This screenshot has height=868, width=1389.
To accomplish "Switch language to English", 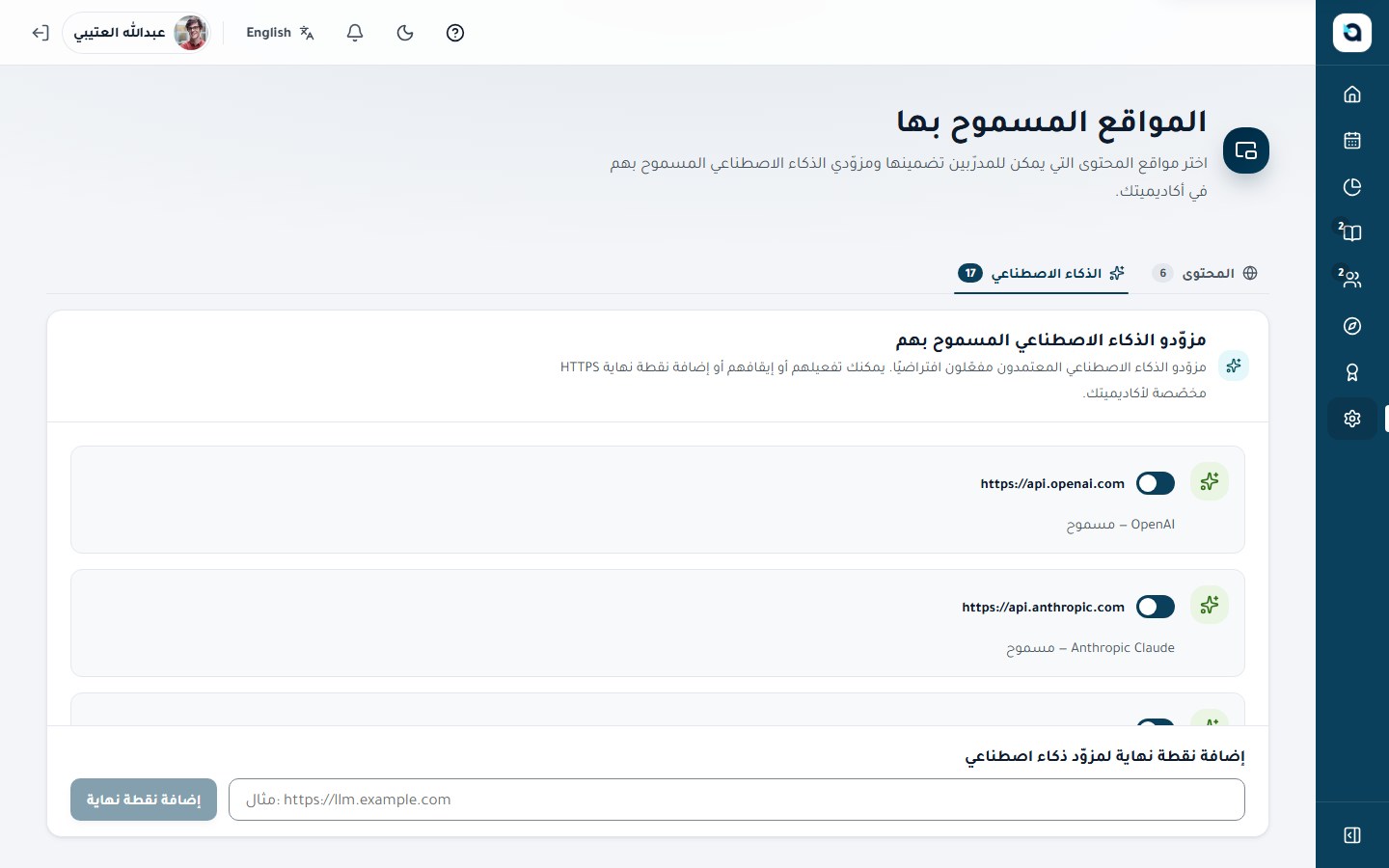I will click(280, 33).
